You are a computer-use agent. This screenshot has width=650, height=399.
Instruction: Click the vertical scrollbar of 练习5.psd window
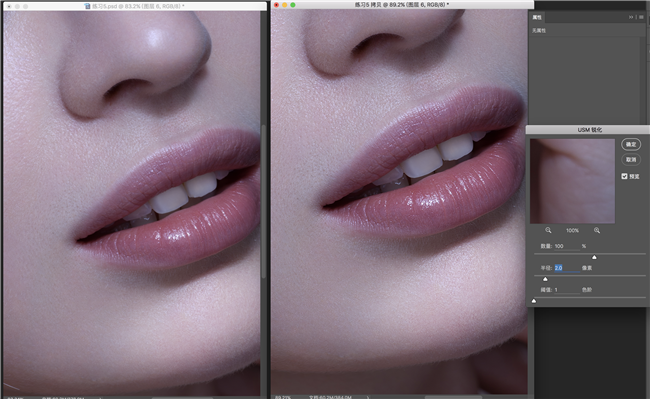pyautogui.click(x=263, y=201)
